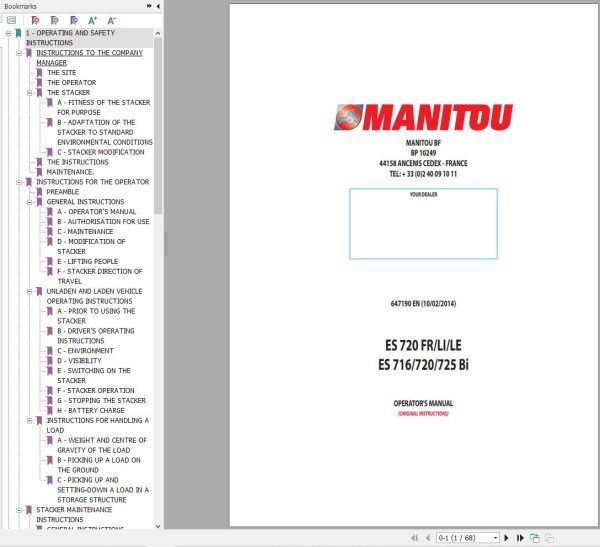600x547 pixels.
Task: Click the bookmarks vertical scrollbar thumb
Action: 158,126
